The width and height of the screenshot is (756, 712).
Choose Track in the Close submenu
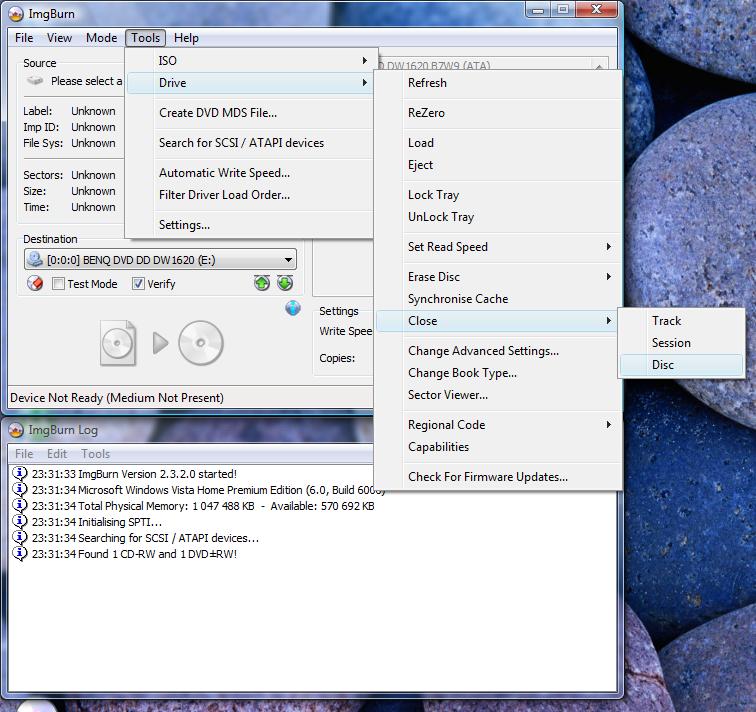(681, 321)
